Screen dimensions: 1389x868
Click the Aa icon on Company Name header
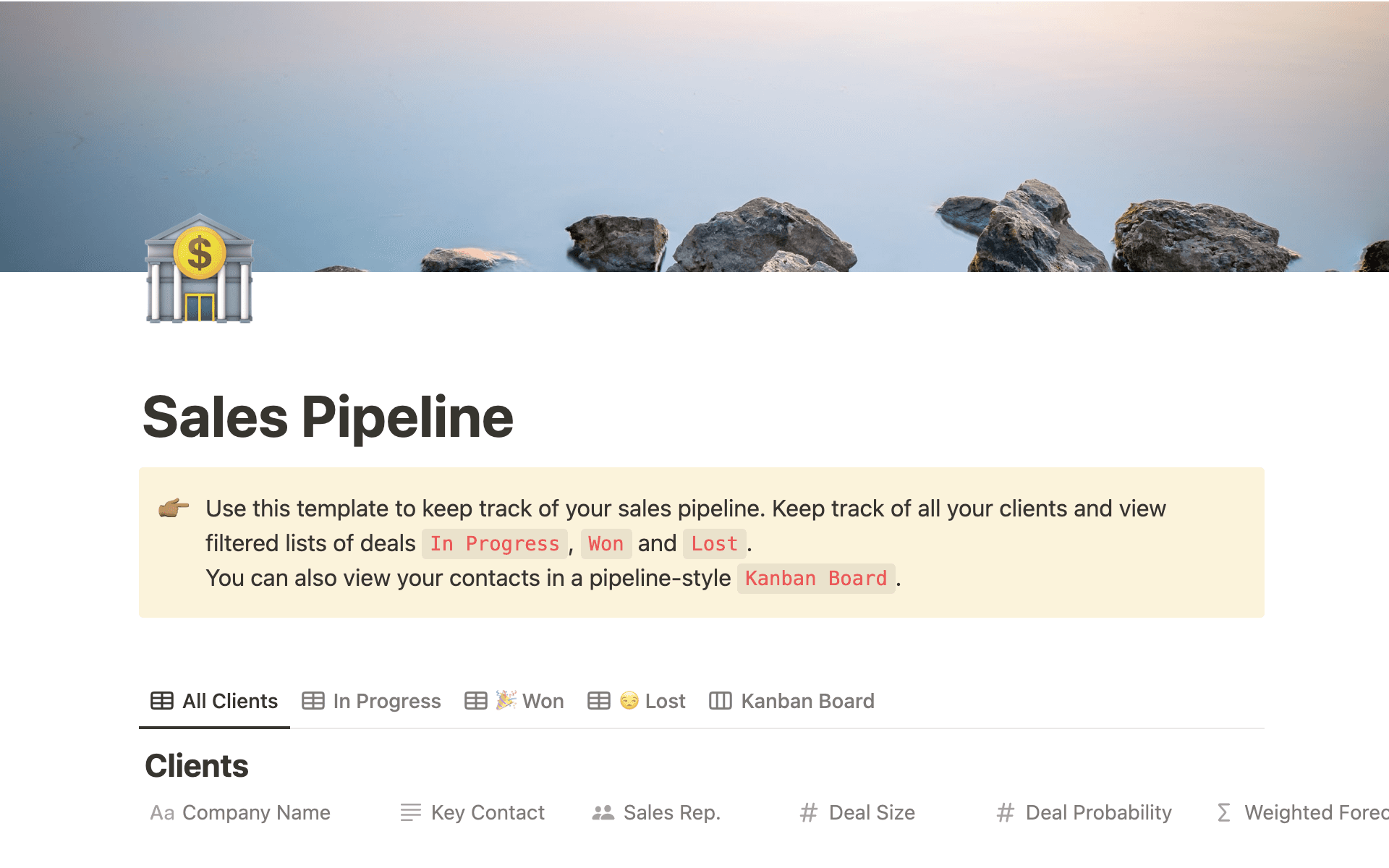point(162,812)
